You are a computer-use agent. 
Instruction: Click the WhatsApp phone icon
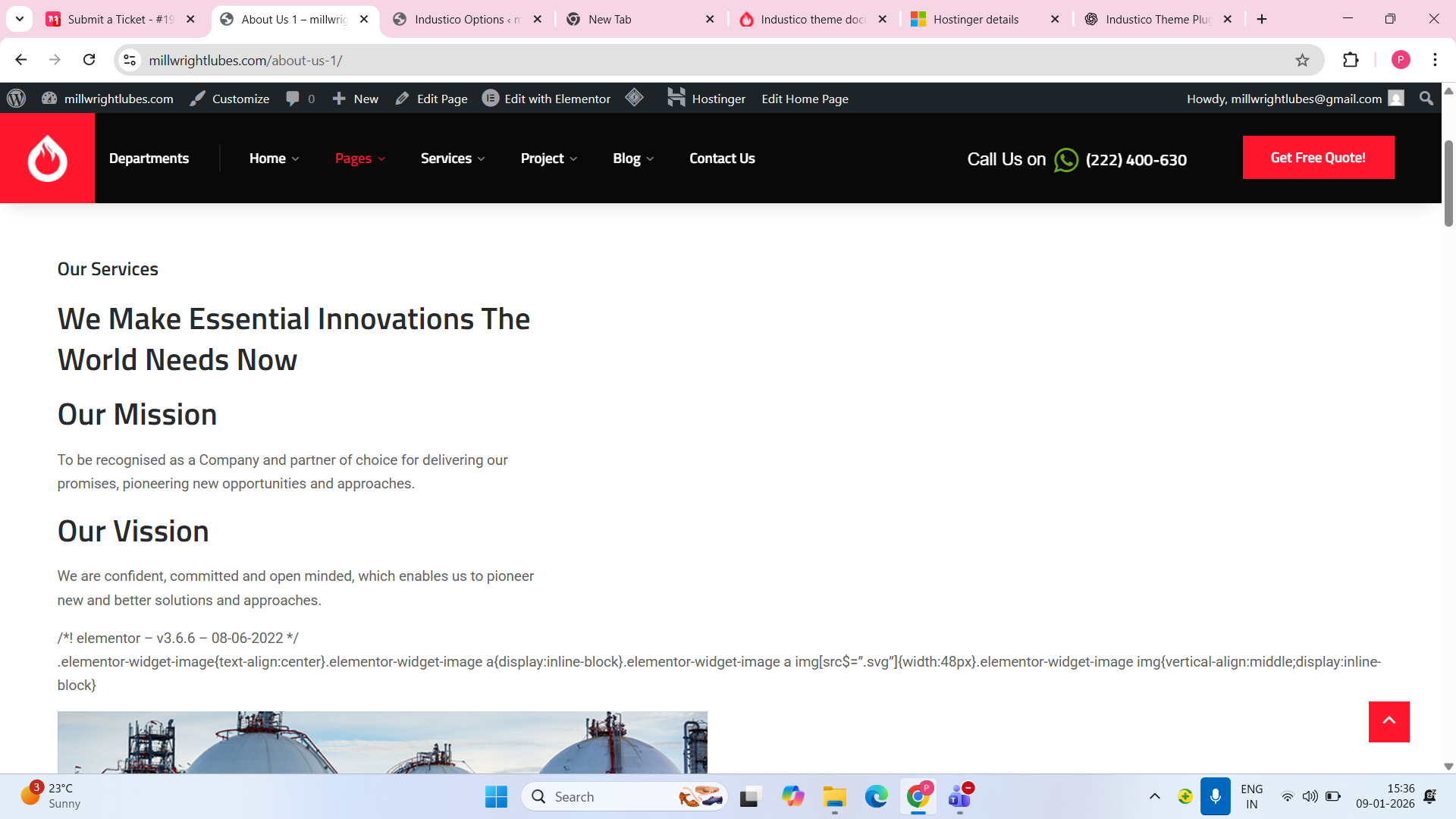pos(1065,160)
